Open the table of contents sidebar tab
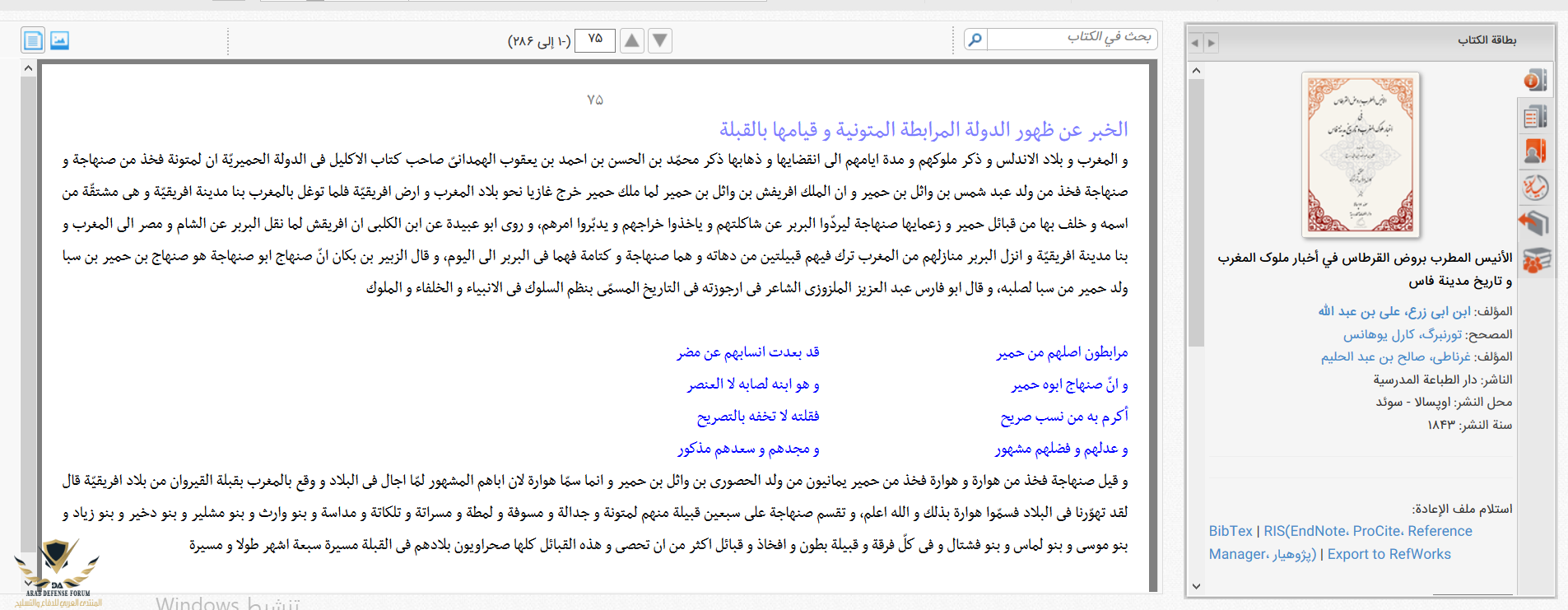Viewport: 1568px width, 610px height. click(1535, 117)
